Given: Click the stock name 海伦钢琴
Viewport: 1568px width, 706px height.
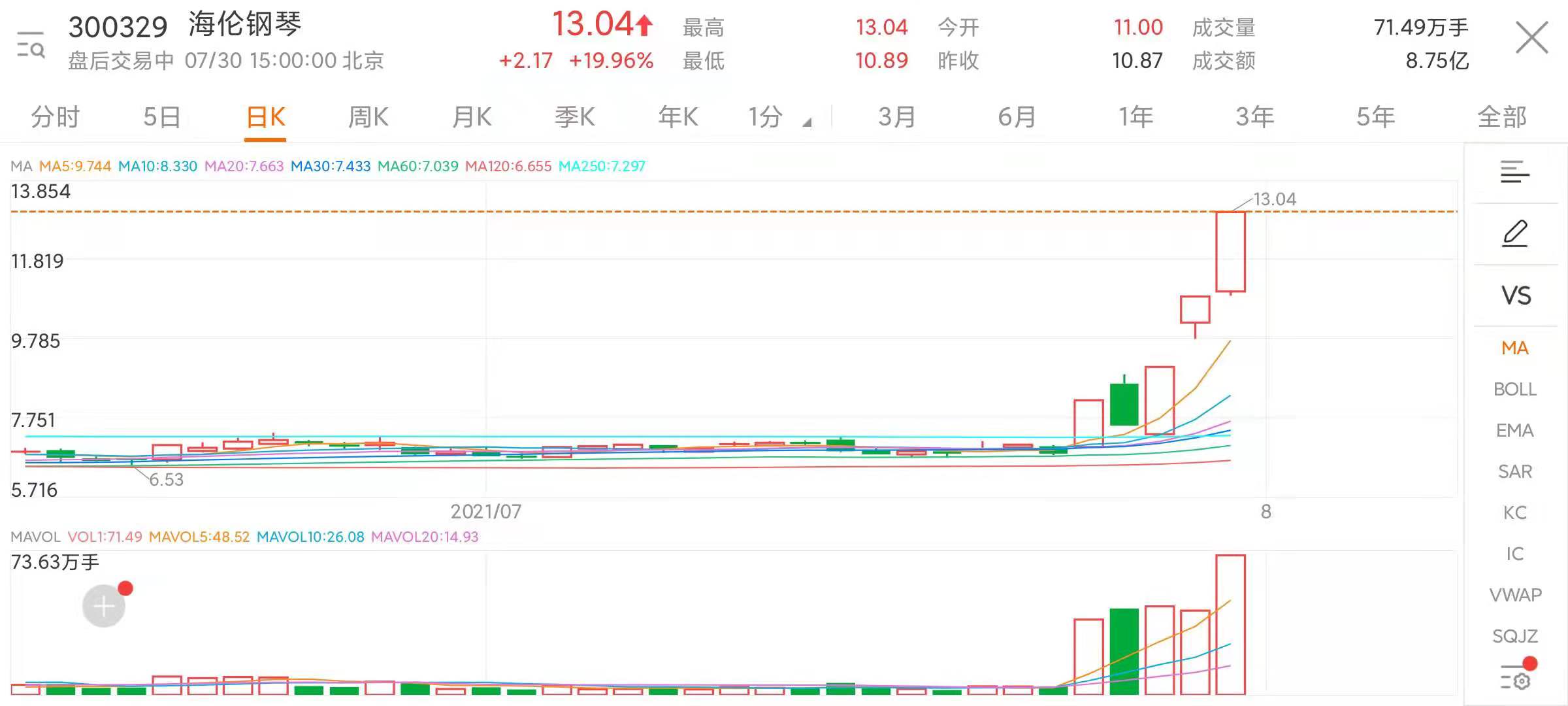Looking at the screenshot, I should click(245, 25).
